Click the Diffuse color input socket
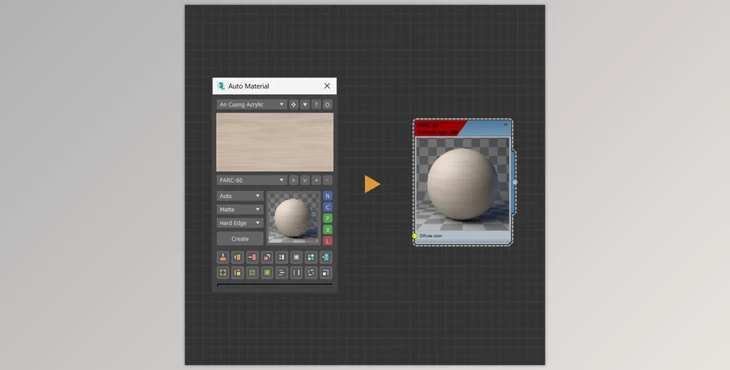The height and width of the screenshot is (370, 730). coord(415,236)
